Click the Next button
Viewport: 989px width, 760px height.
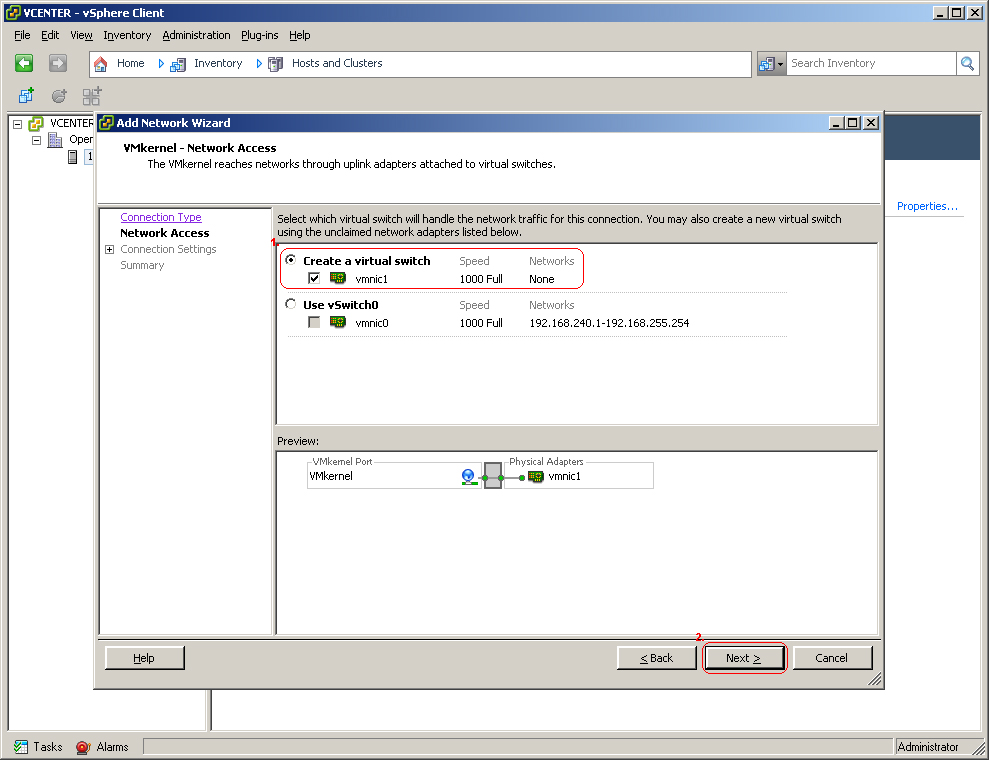click(x=744, y=658)
